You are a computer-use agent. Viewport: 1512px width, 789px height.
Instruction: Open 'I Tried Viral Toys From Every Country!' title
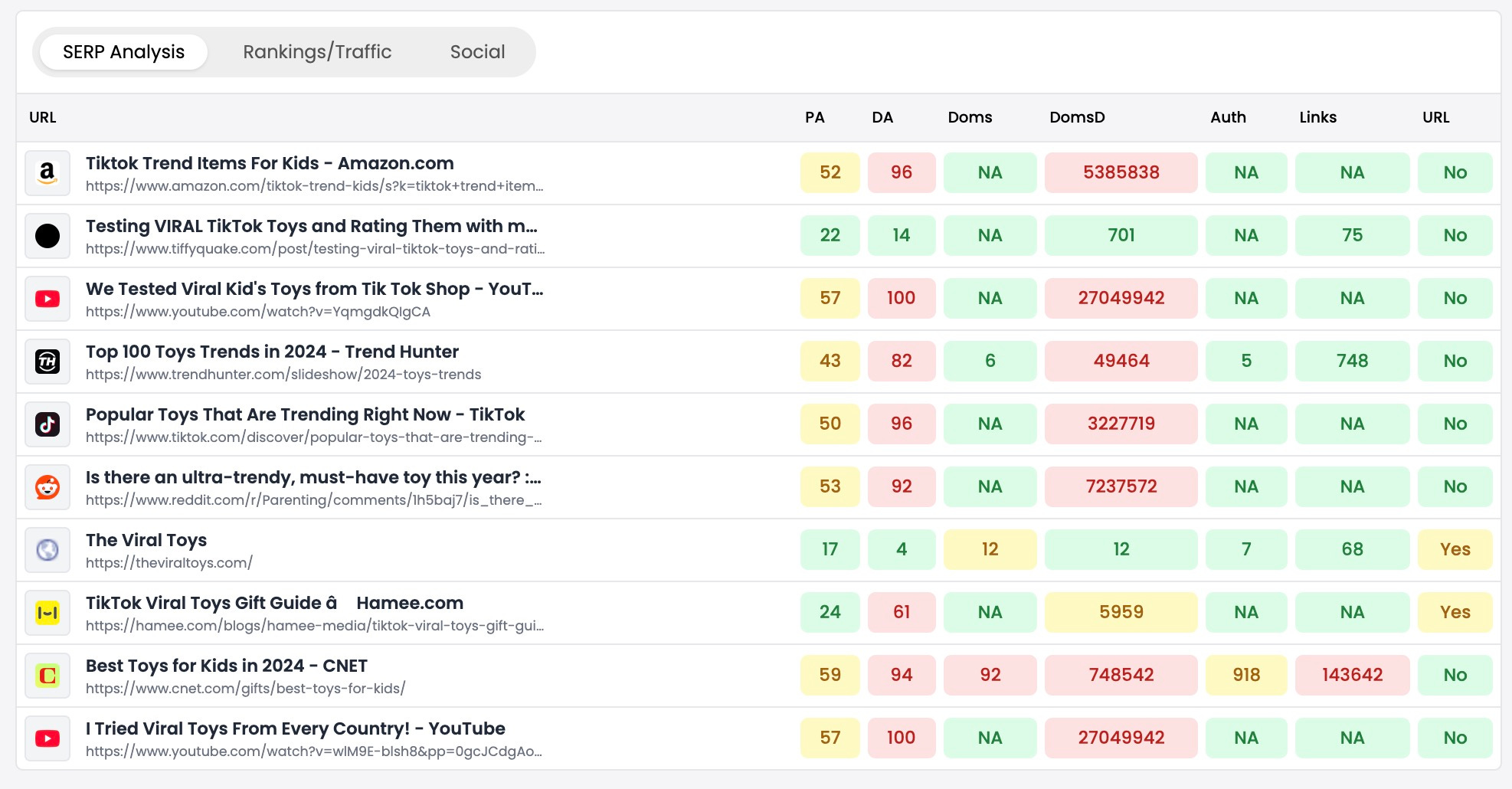(296, 728)
